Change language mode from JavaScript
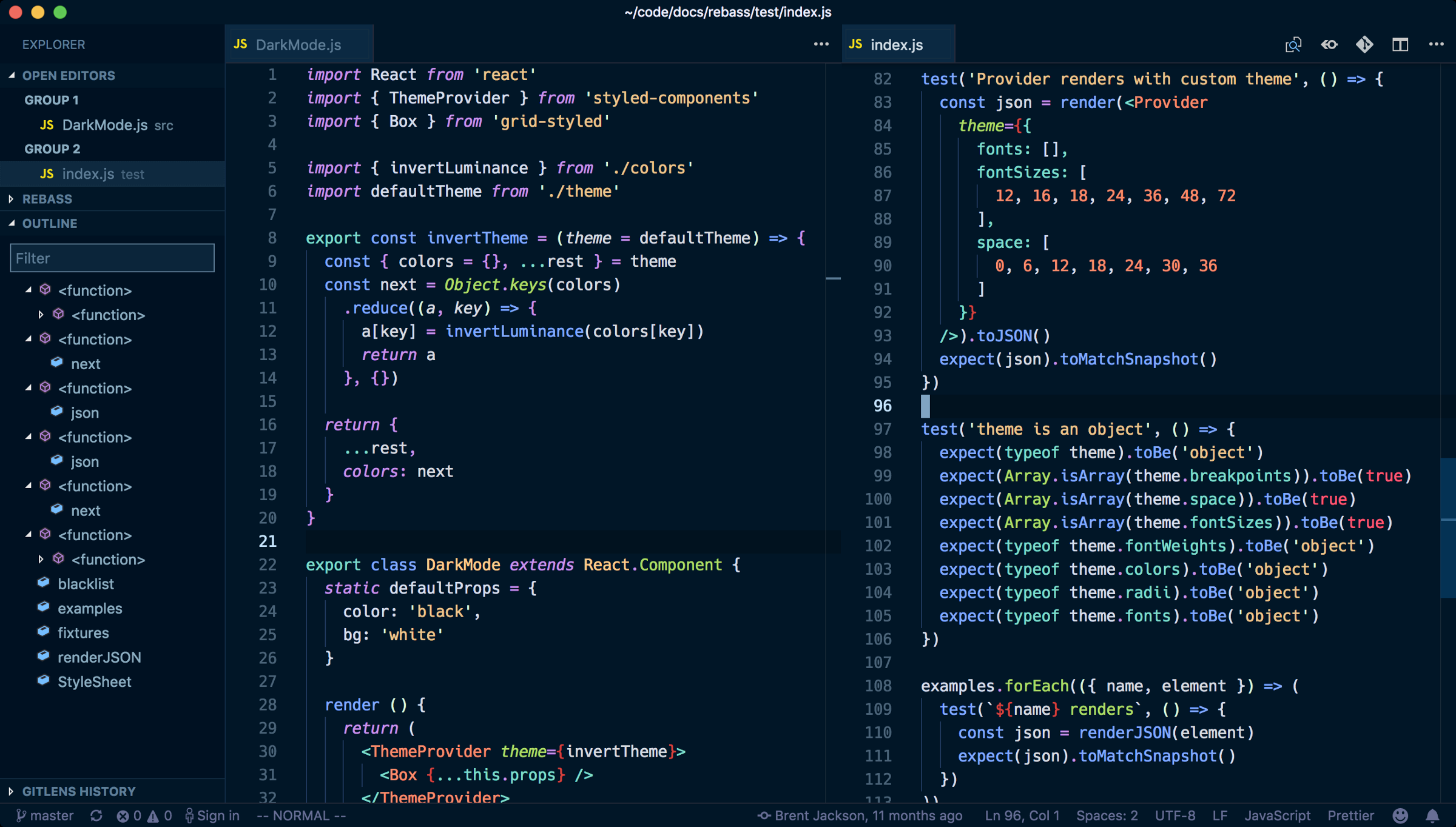1456x827 pixels. pos(1277,816)
